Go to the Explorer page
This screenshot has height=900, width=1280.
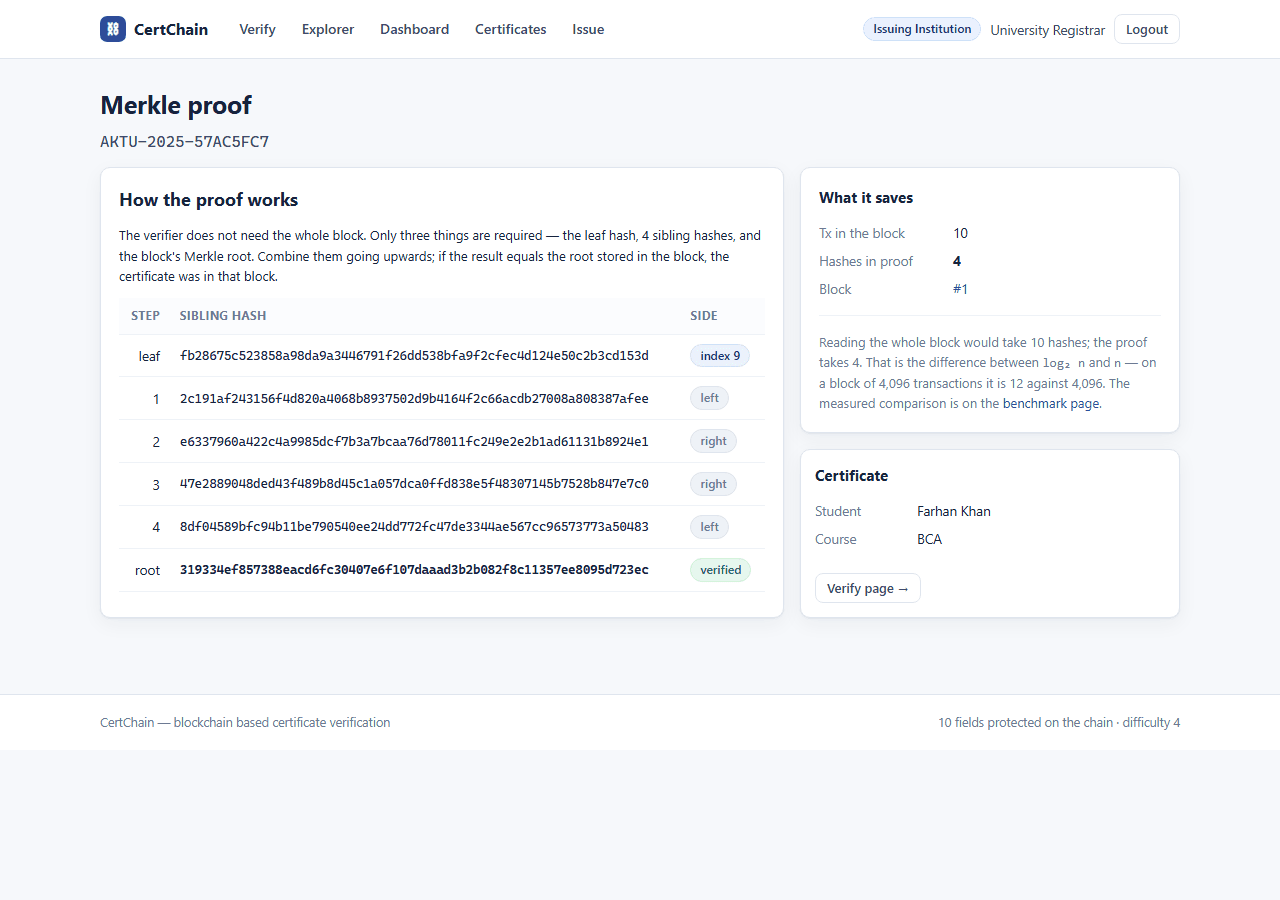[328, 29]
